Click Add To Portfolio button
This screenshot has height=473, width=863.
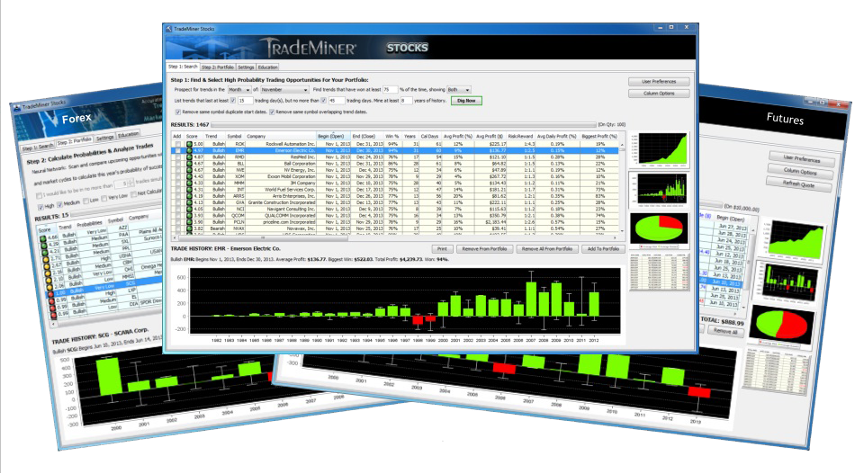[x=603, y=249]
